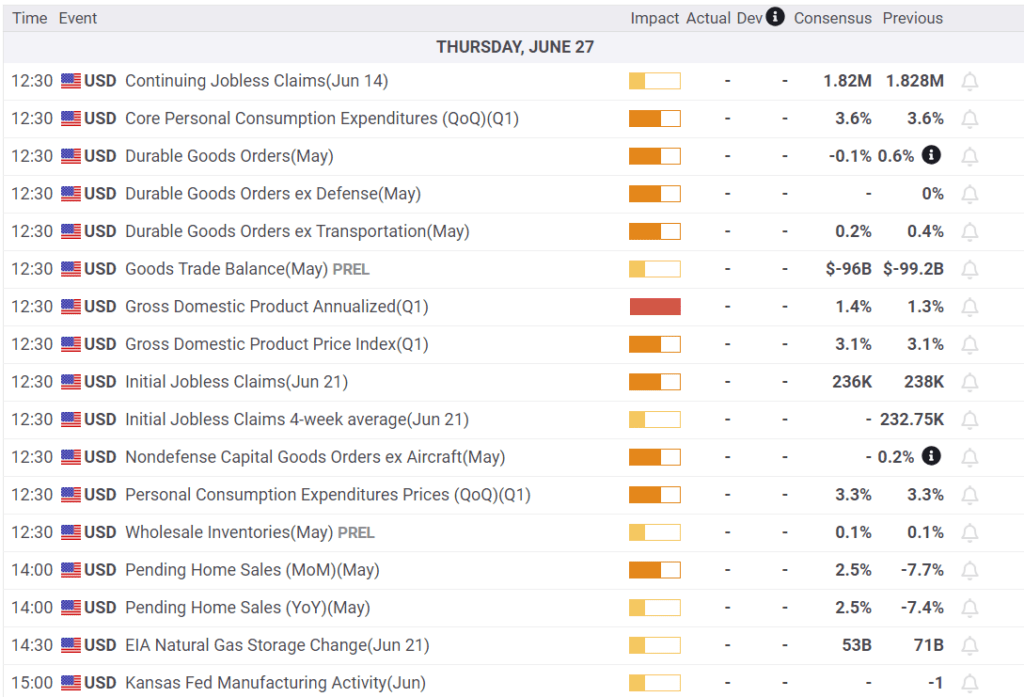Click previous value 71B

point(928,645)
